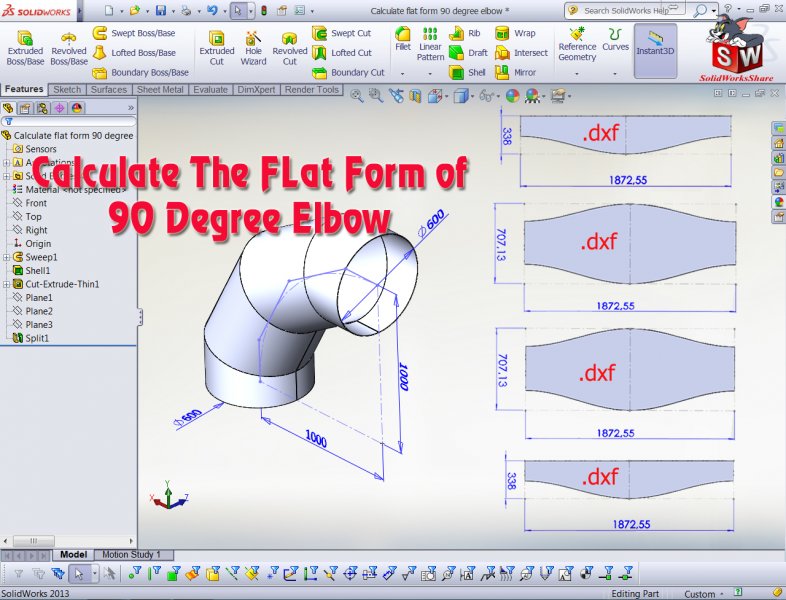Select the Revolved Boss/Base tool
The width and height of the screenshot is (786, 600).
69,48
